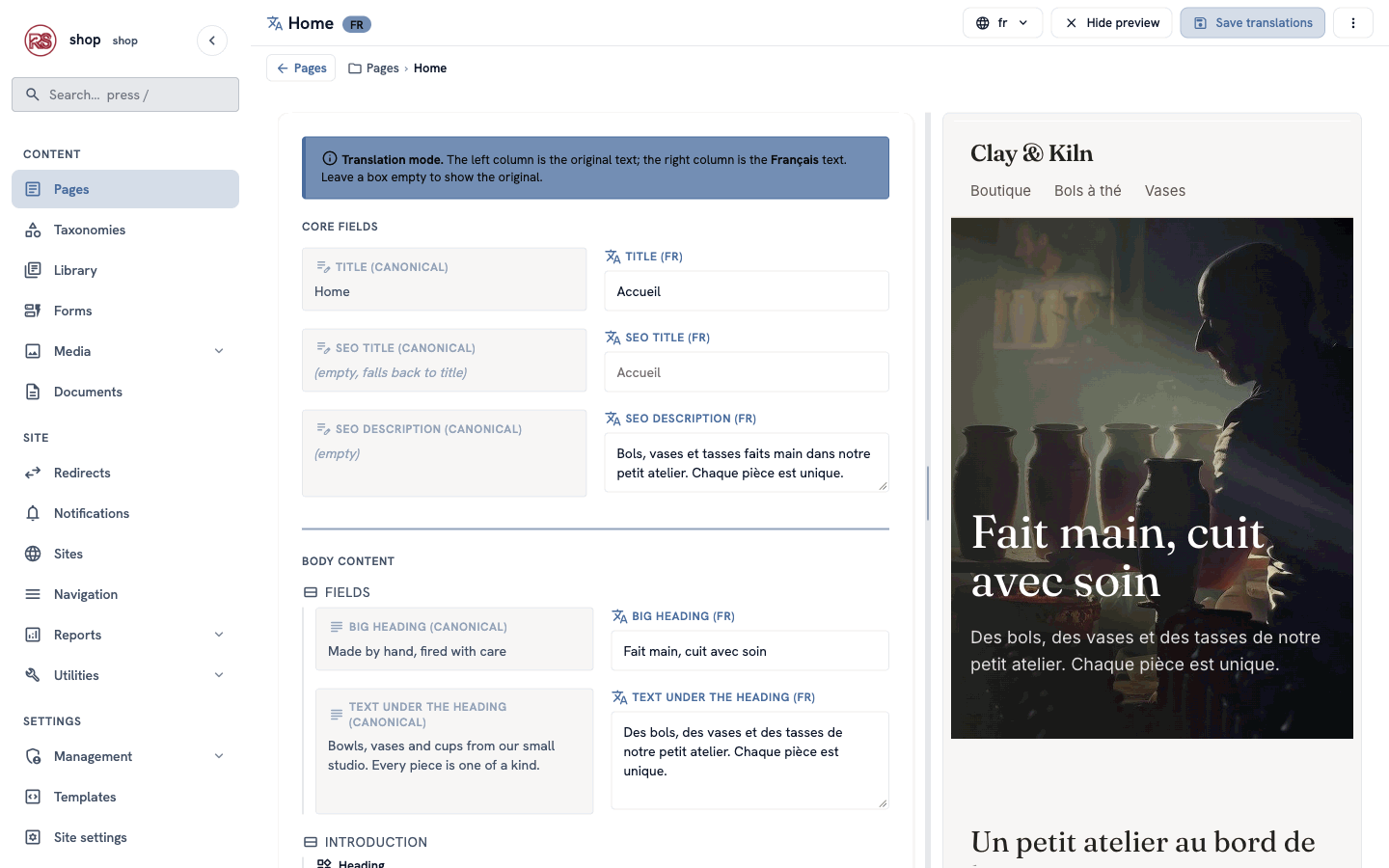
Task: Click the translate icon next to TITLE (FR)
Action: point(613,257)
